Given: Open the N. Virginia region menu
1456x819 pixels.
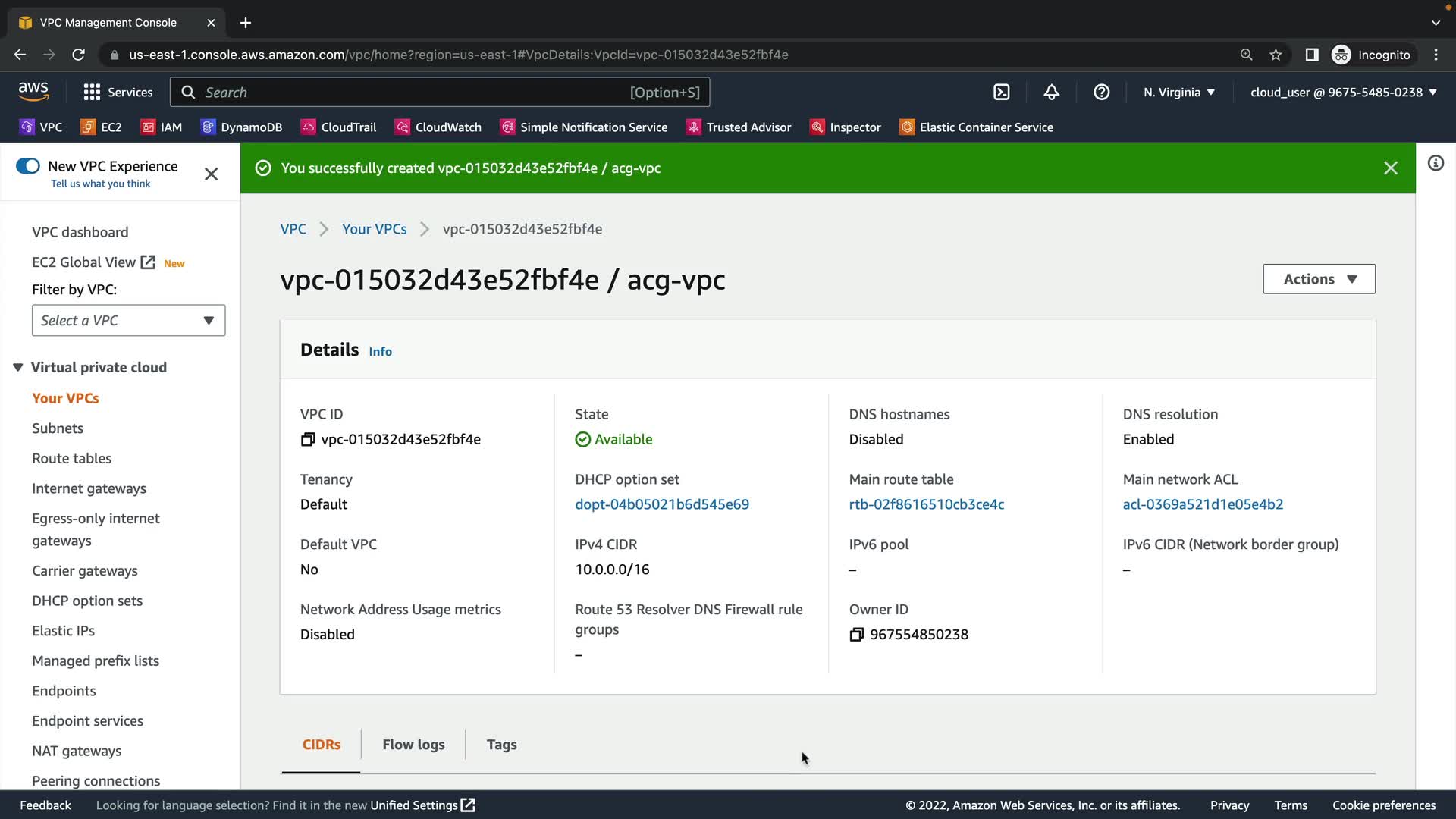Looking at the screenshot, I should 1178,93.
